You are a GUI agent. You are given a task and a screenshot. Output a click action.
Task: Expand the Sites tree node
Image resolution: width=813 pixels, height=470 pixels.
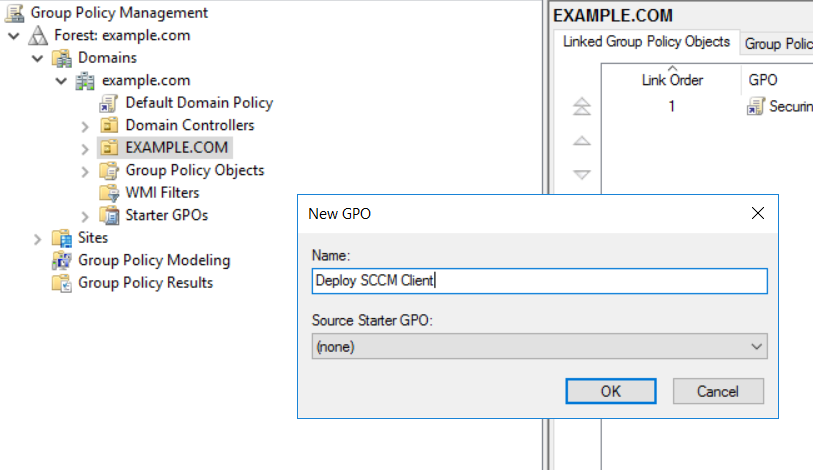tap(37, 238)
